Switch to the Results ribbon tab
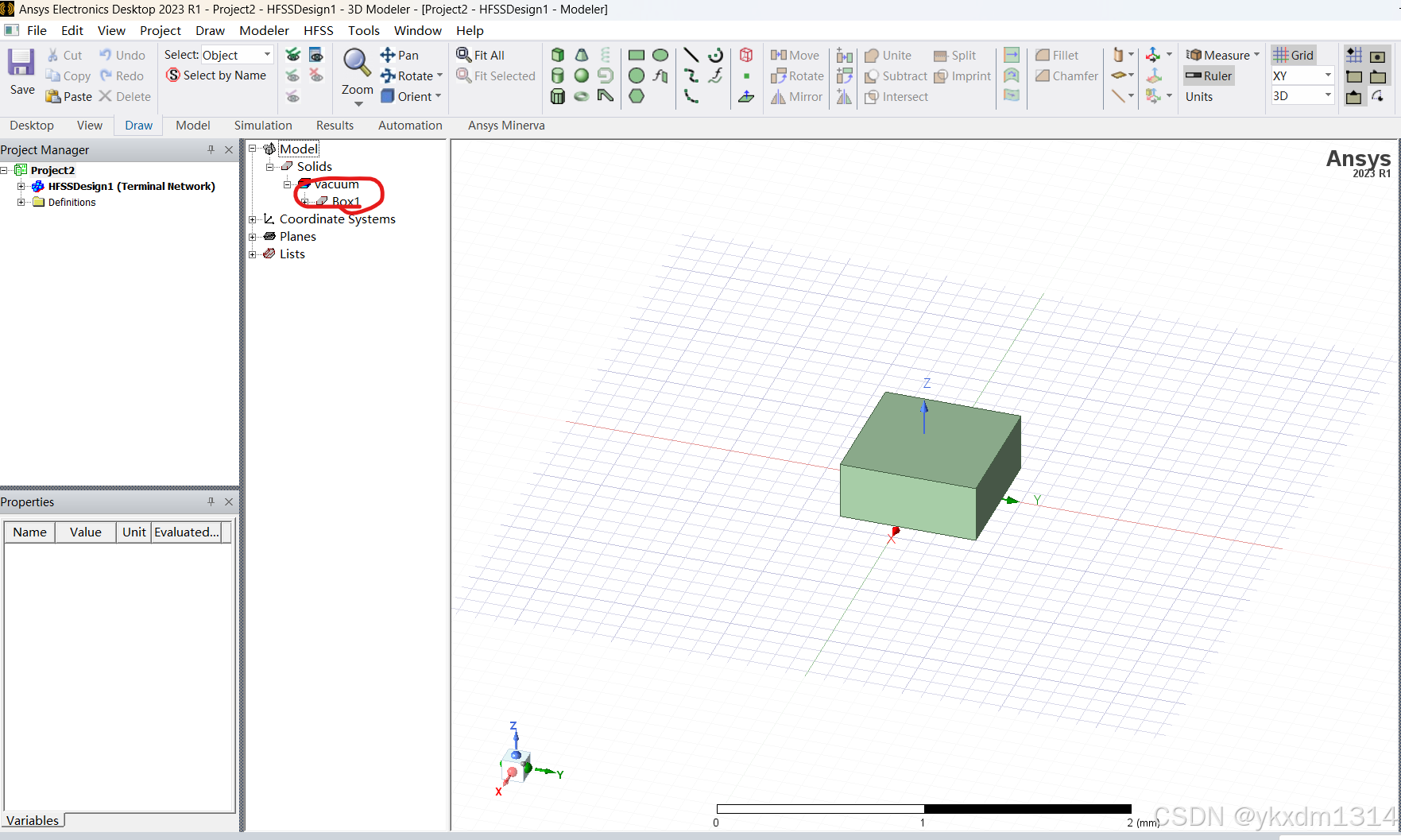The image size is (1401, 840). point(335,126)
